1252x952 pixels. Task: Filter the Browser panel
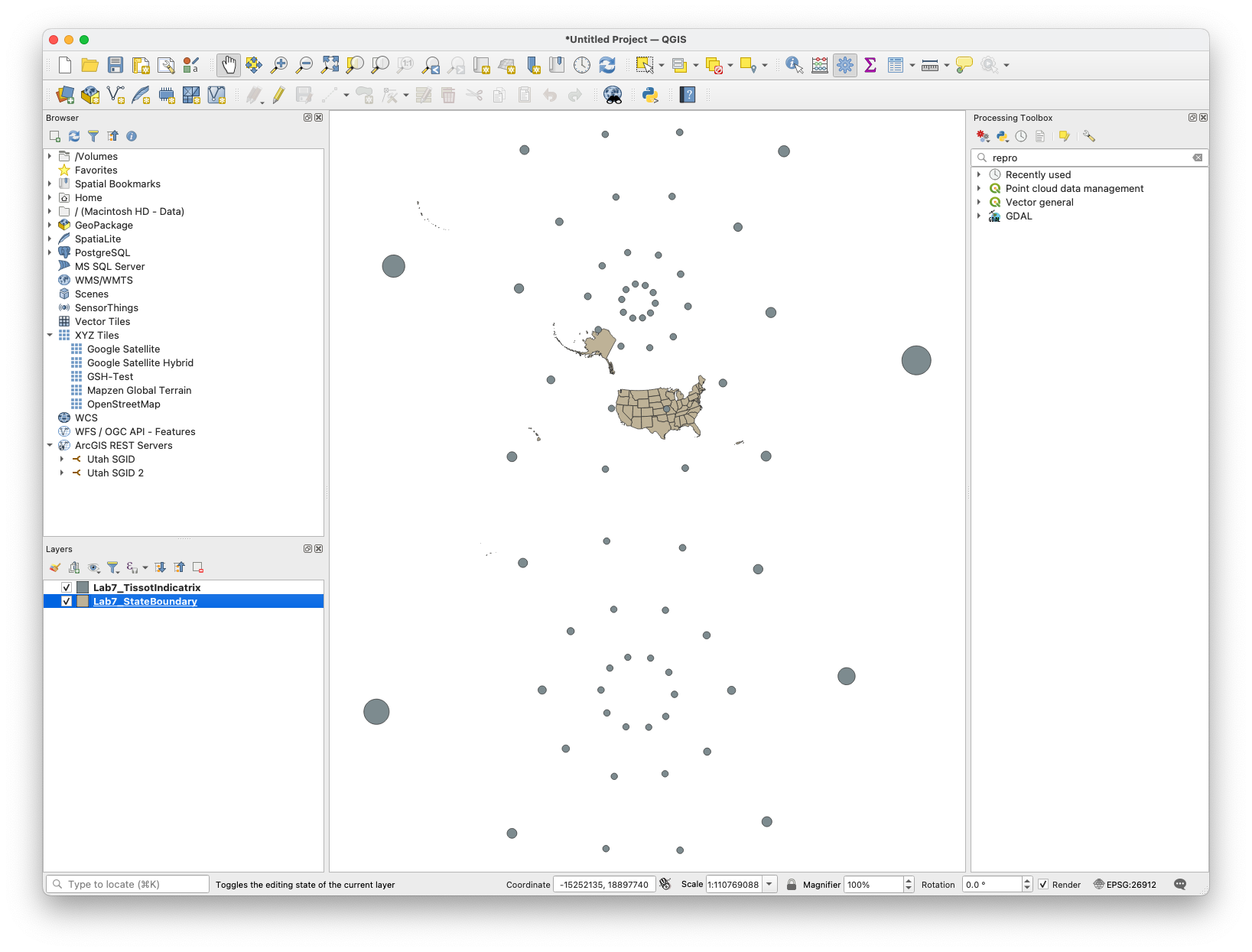click(93, 136)
